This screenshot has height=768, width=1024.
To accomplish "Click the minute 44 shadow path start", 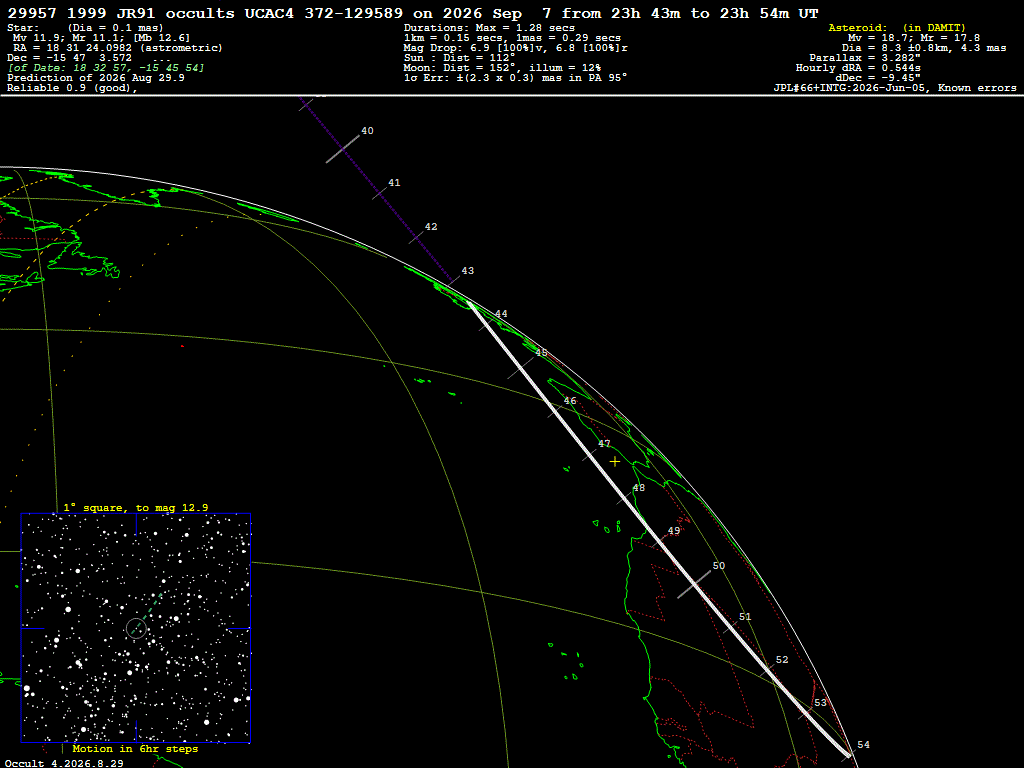I will click(x=487, y=323).
